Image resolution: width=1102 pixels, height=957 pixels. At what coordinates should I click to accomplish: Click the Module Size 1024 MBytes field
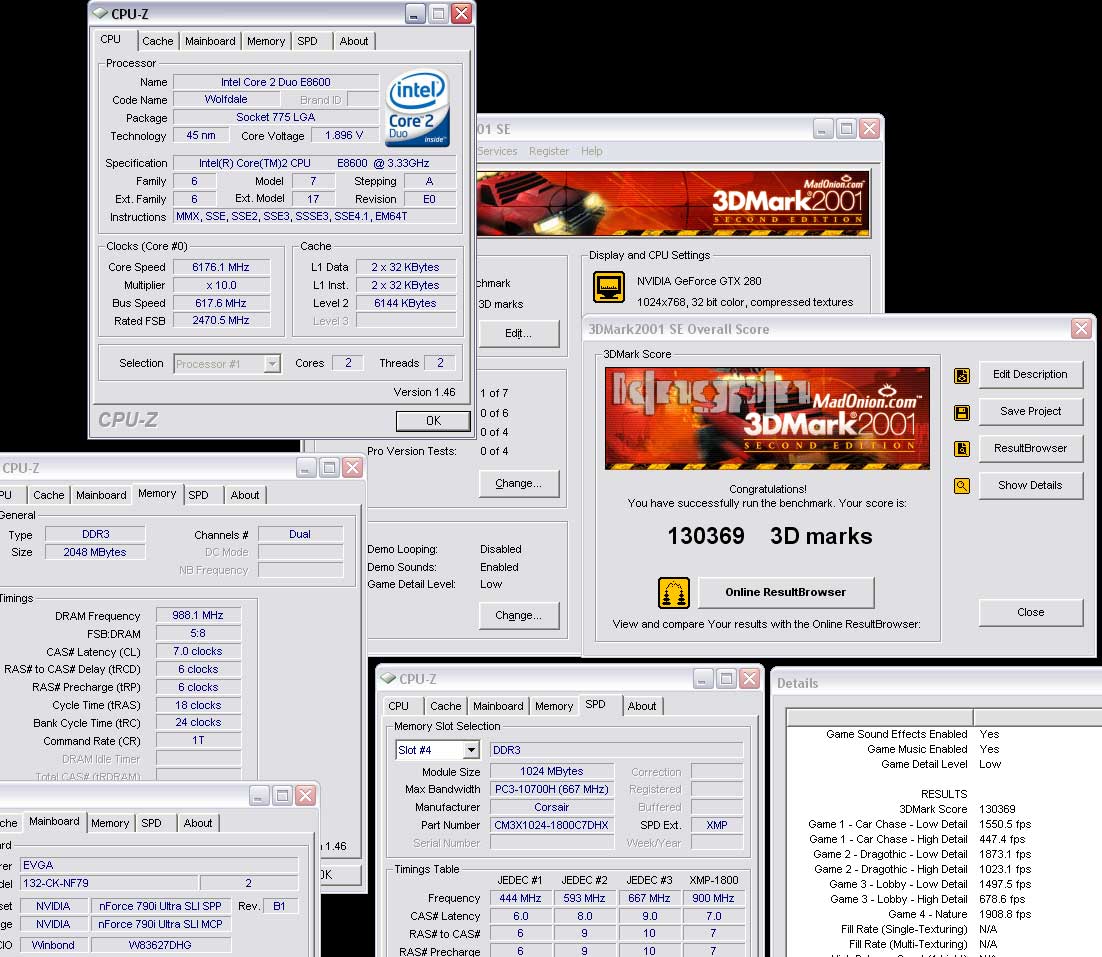[x=552, y=772]
